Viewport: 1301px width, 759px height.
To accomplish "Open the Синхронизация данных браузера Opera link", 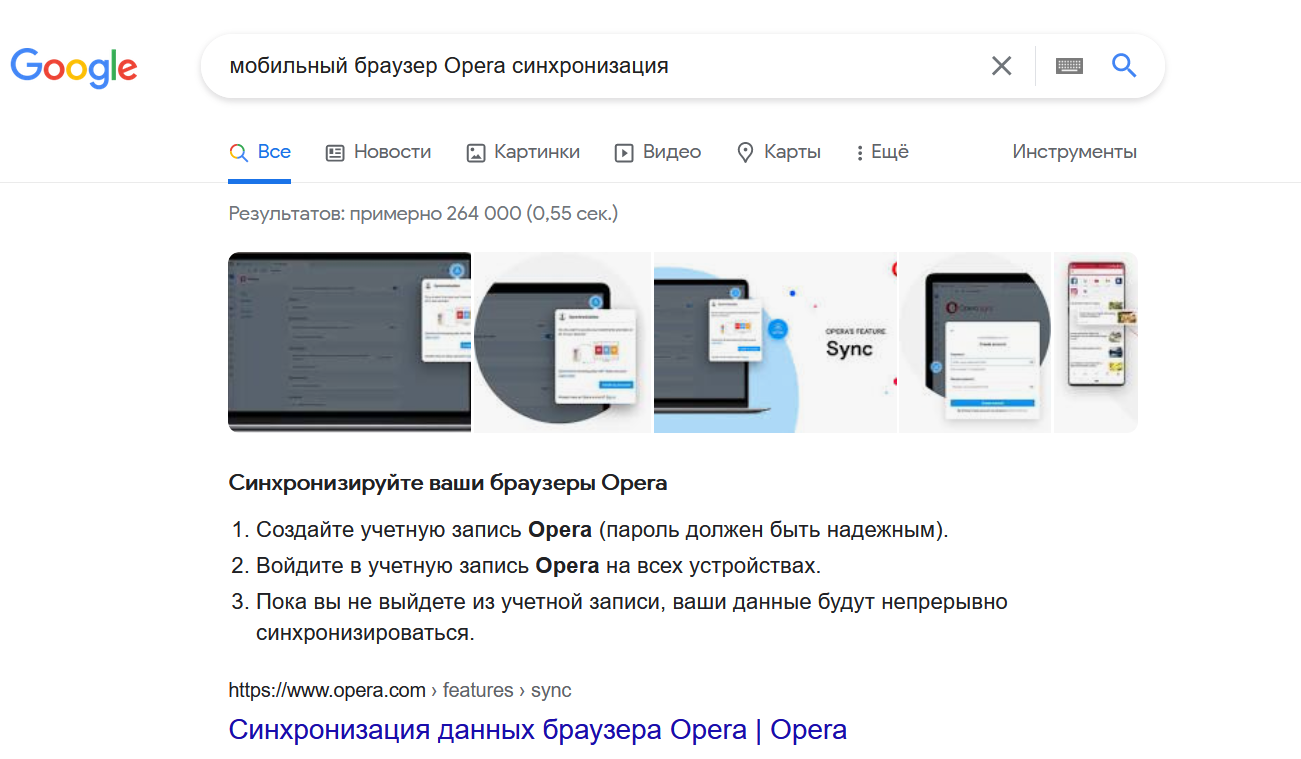I will 538,730.
